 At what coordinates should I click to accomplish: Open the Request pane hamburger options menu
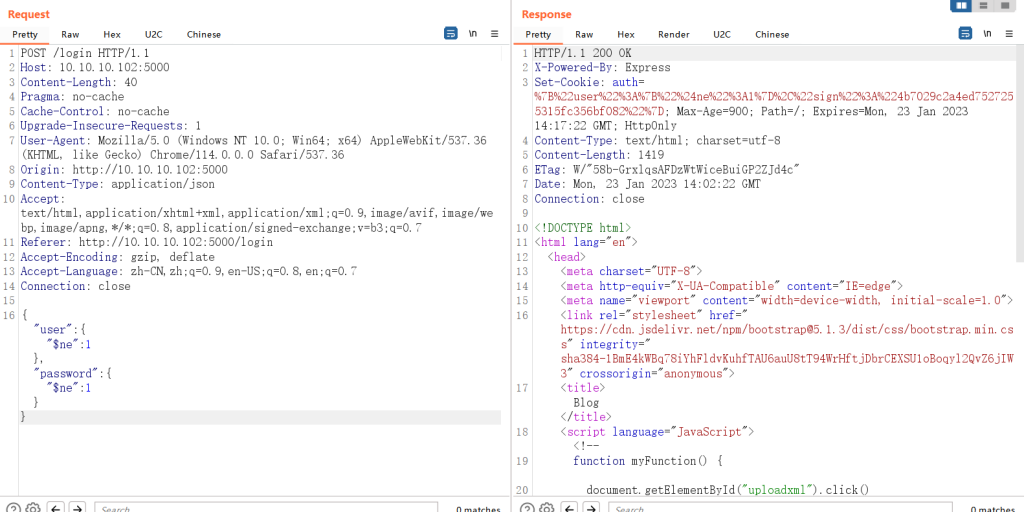pyautogui.click(x=494, y=33)
